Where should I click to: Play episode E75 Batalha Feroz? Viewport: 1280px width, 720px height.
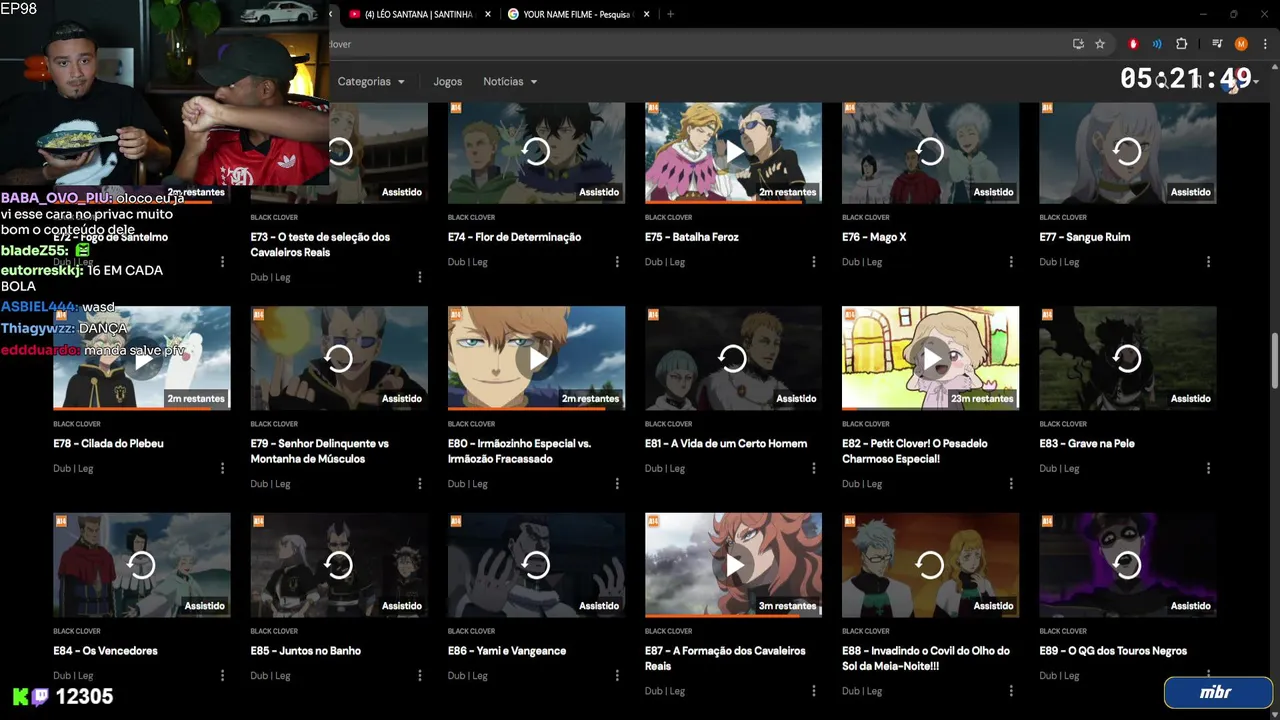point(733,152)
